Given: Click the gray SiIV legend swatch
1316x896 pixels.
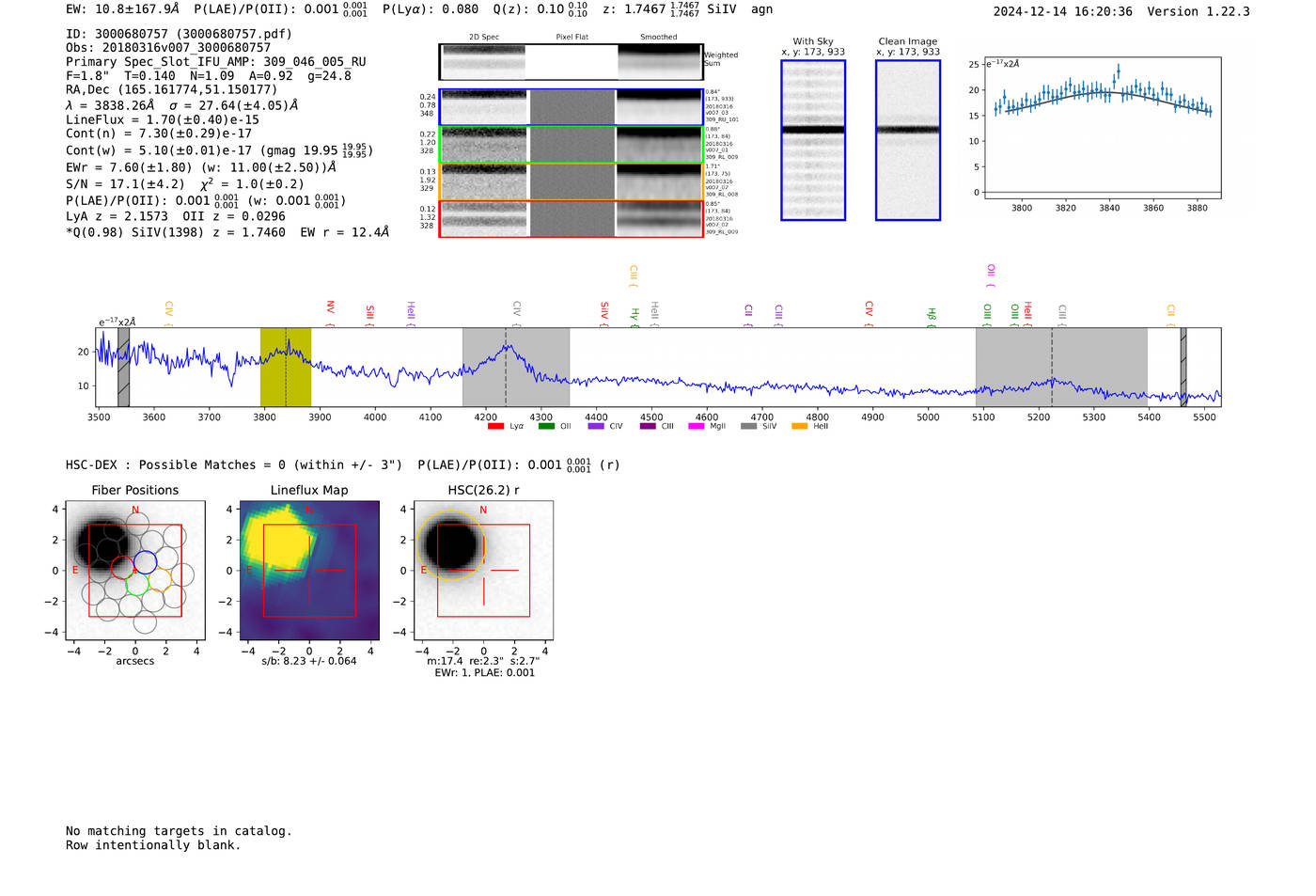Looking at the screenshot, I should [x=748, y=427].
